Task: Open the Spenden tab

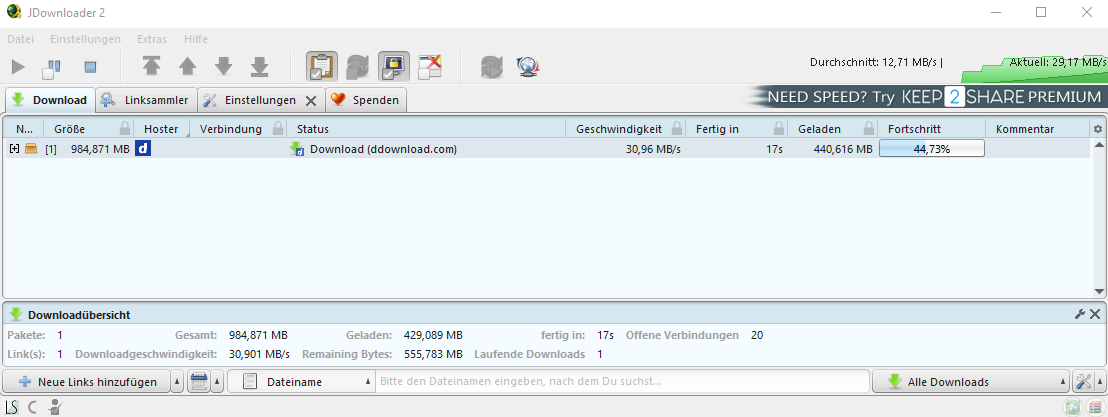Action: pyautogui.click(x=366, y=100)
